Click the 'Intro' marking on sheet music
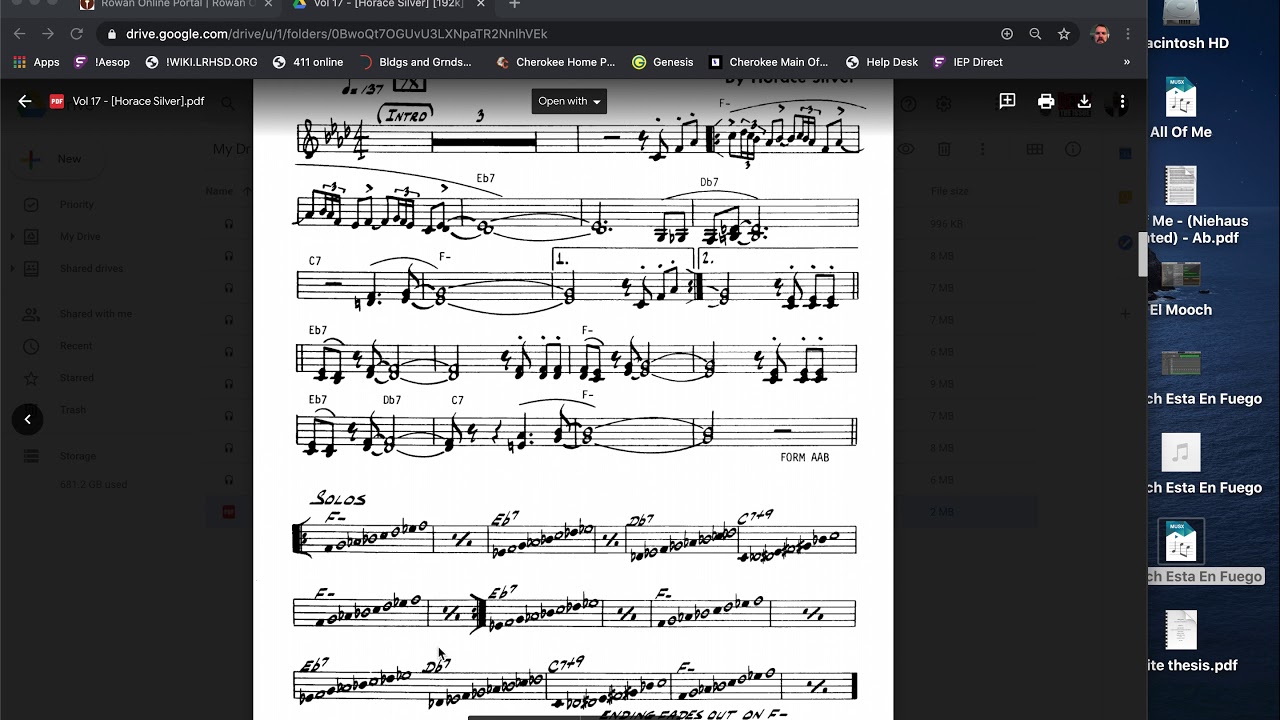Screen dimensions: 1280x720 coord(406,116)
